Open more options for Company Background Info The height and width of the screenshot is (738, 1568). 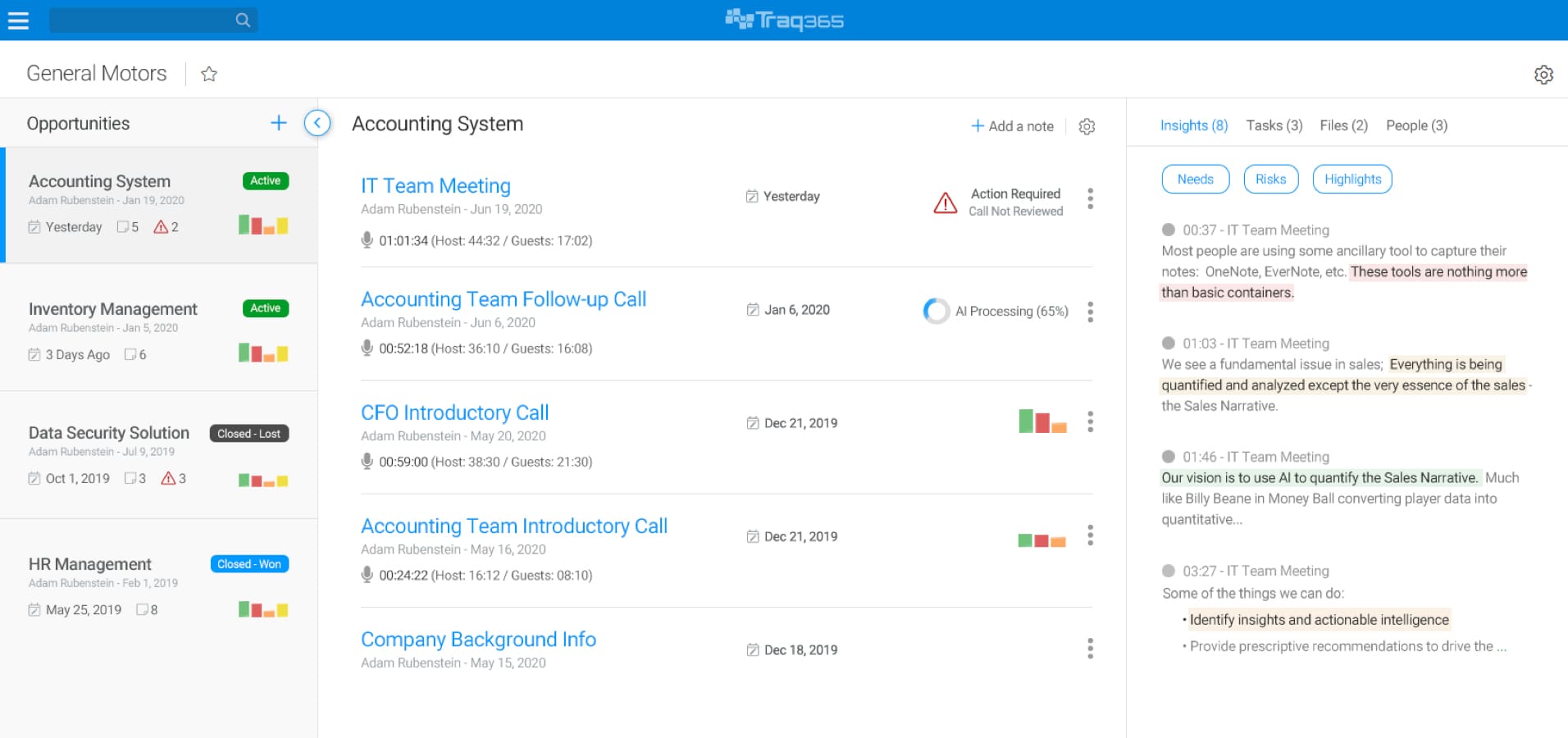tap(1090, 649)
